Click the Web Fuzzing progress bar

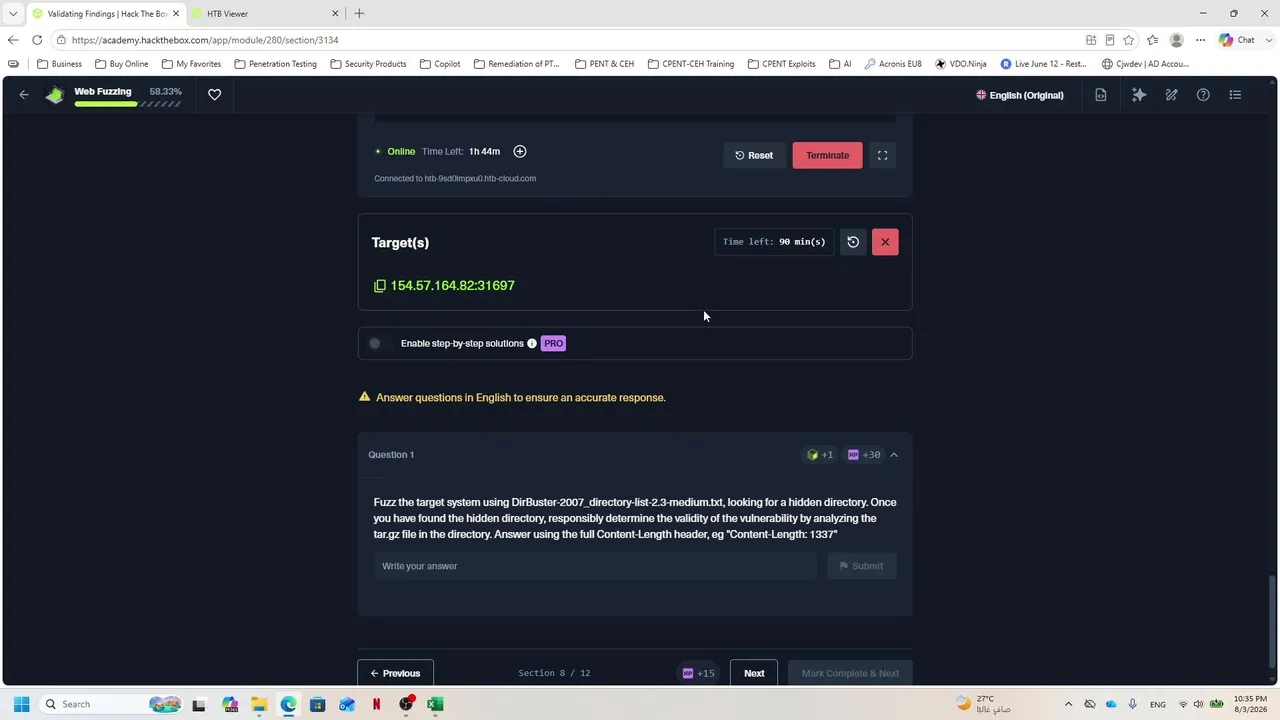(128, 104)
